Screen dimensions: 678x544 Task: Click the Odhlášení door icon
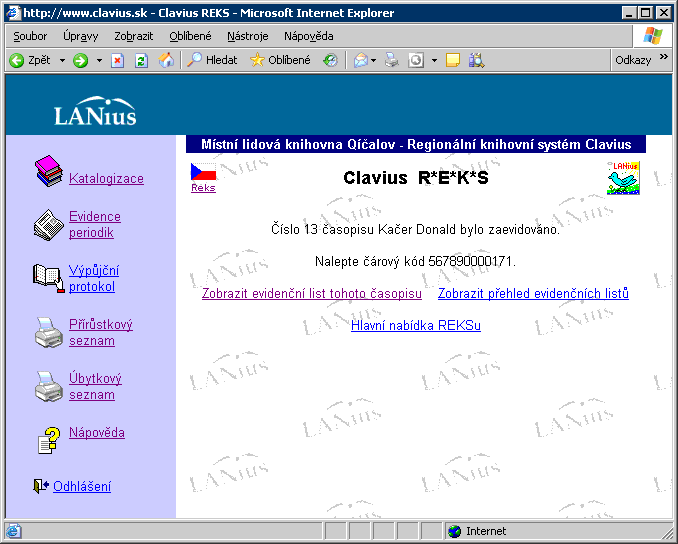(x=41, y=486)
